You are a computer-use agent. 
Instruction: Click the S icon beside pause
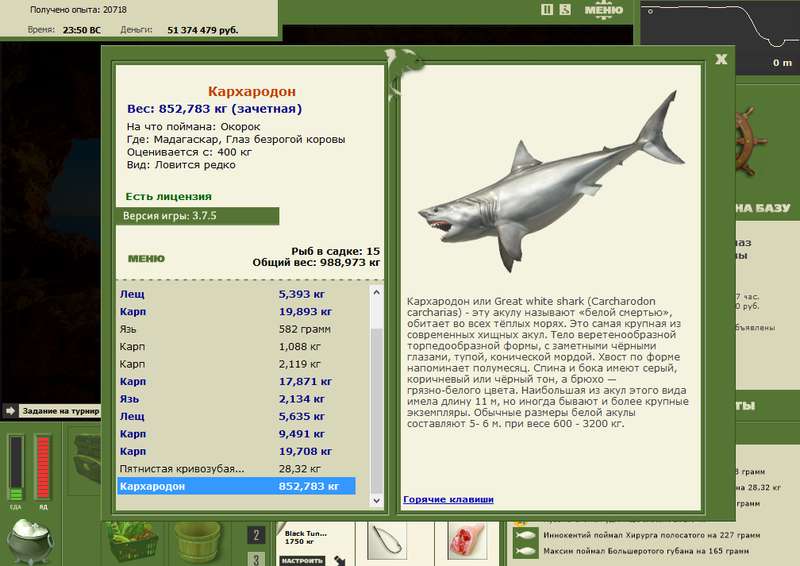565,9
